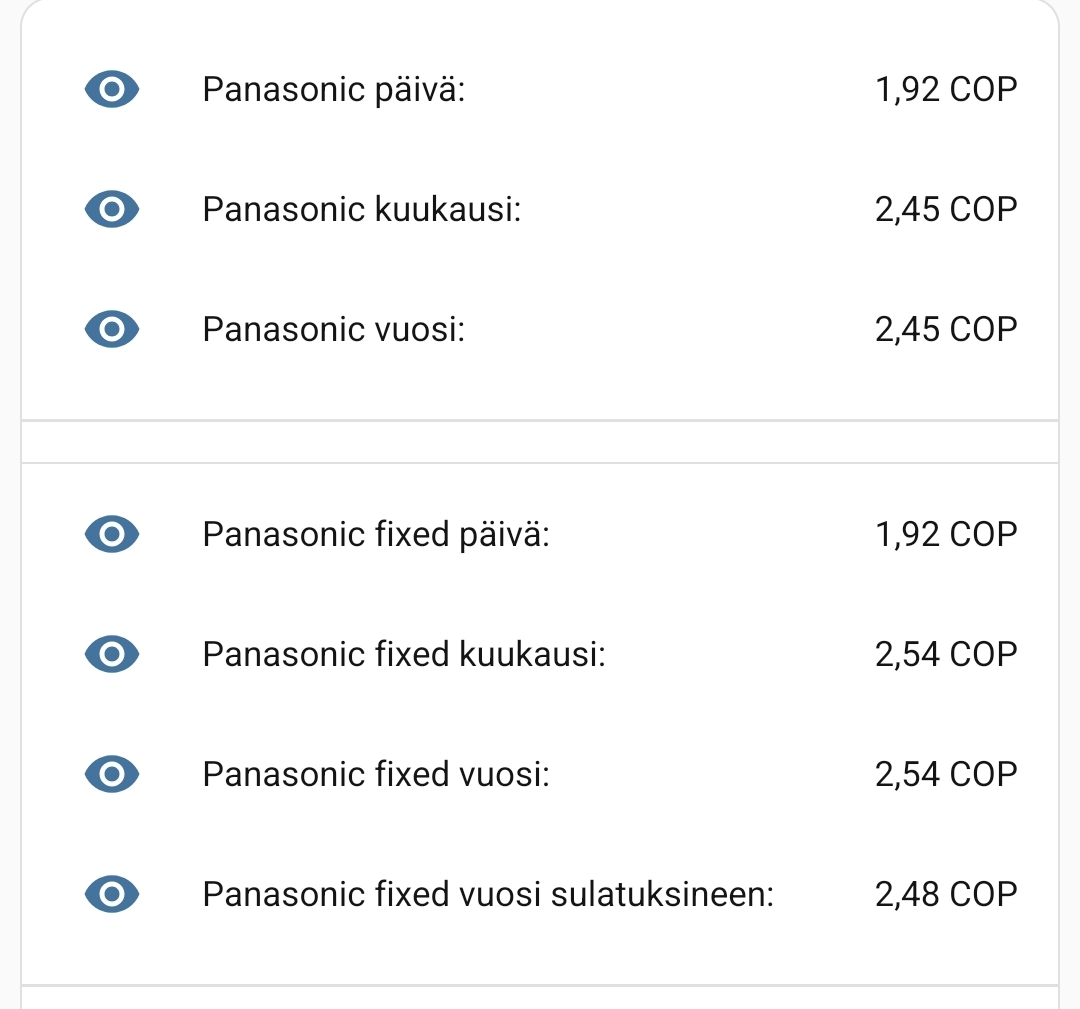Click eye icon for Panasonic fixed vuosi sulatuksineen
The image size is (1080, 1009).
[112, 893]
